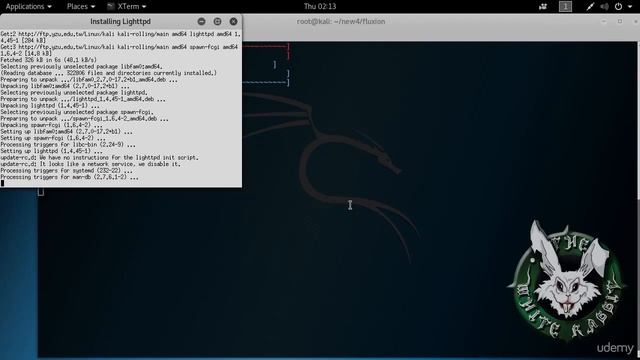The width and height of the screenshot is (640, 360).
Task: Click 'Unpacking lighttpd (1.4.45-1)' line
Action: [x=50, y=106]
